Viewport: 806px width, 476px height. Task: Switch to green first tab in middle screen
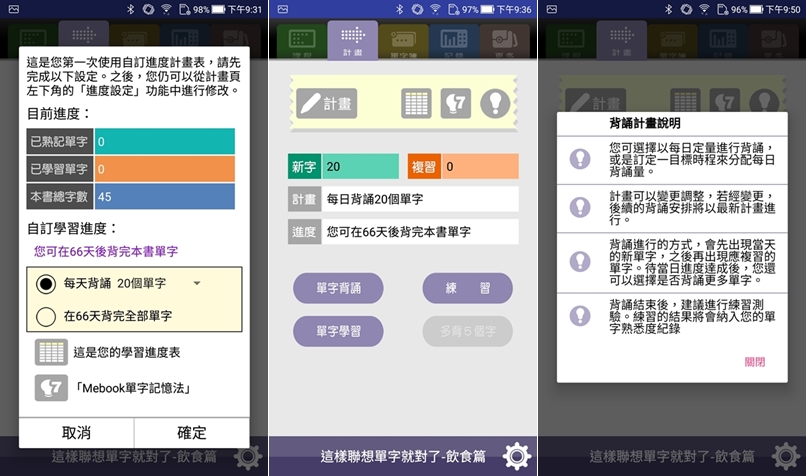pos(302,41)
